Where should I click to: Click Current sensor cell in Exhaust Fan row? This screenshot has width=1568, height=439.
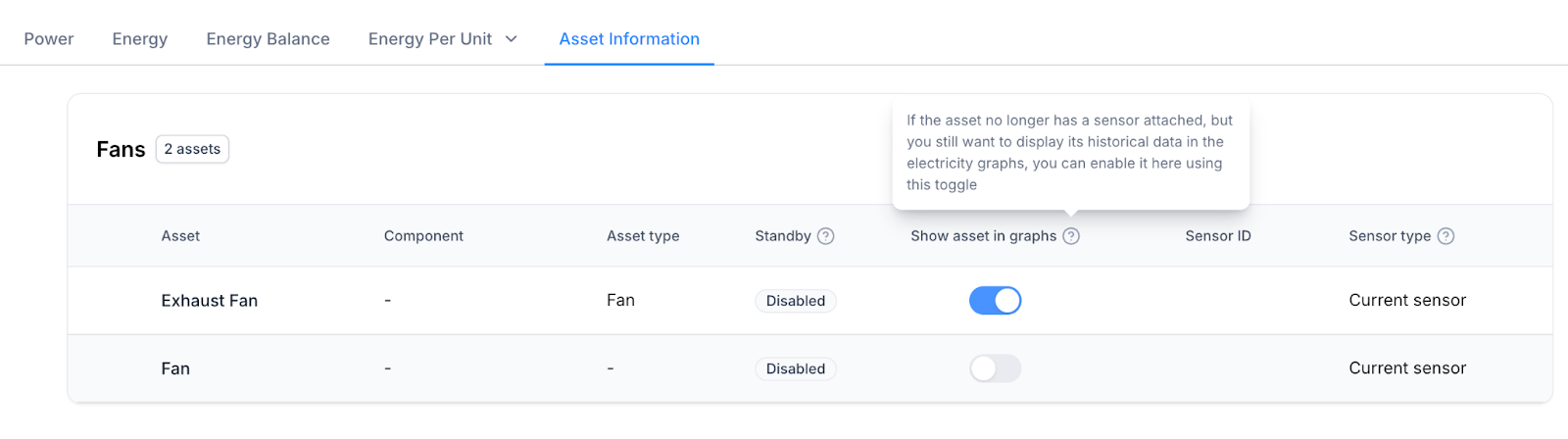[1407, 301]
